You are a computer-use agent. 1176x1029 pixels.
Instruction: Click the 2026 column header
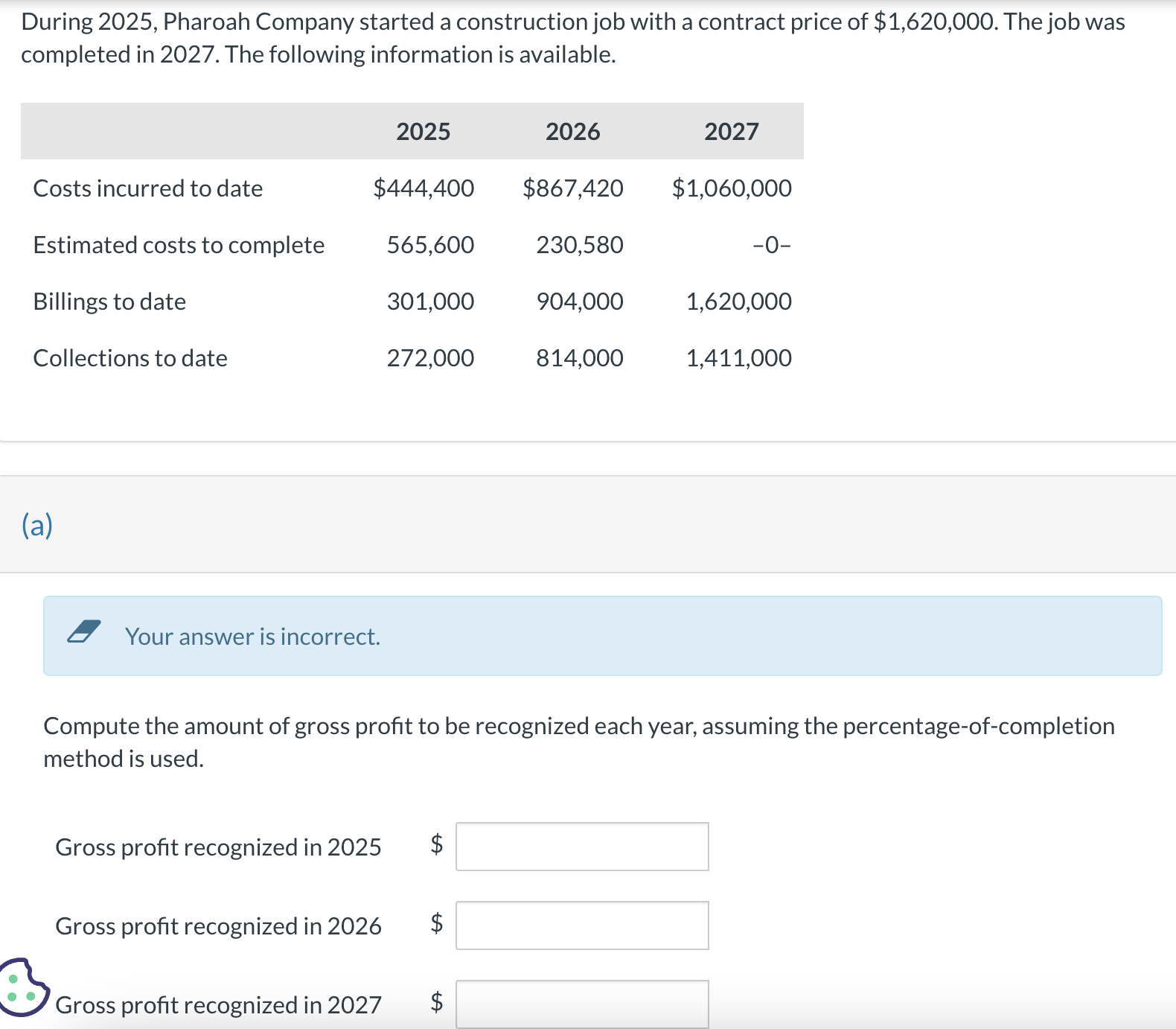tap(572, 132)
